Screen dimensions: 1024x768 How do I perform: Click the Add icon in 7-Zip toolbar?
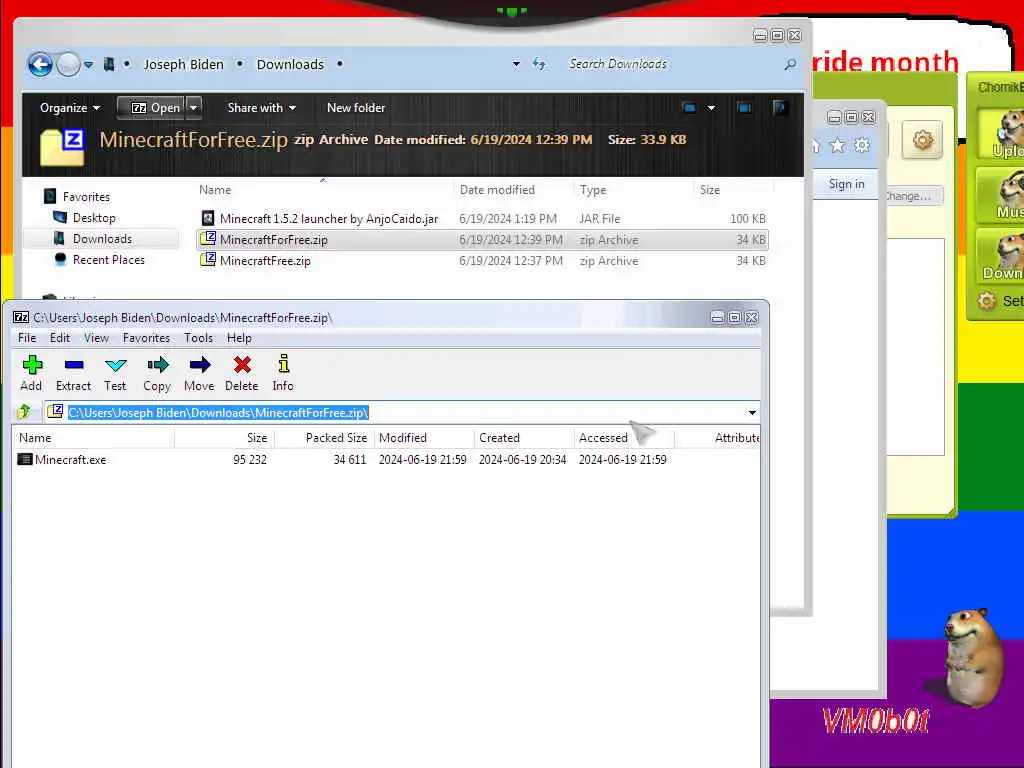point(31,373)
